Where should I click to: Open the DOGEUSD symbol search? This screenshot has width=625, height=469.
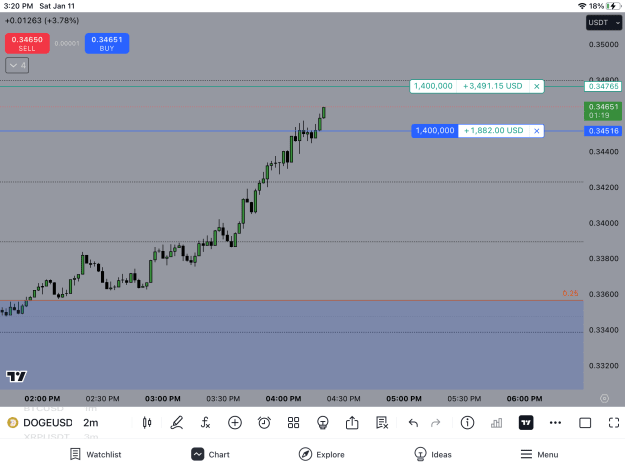point(48,423)
